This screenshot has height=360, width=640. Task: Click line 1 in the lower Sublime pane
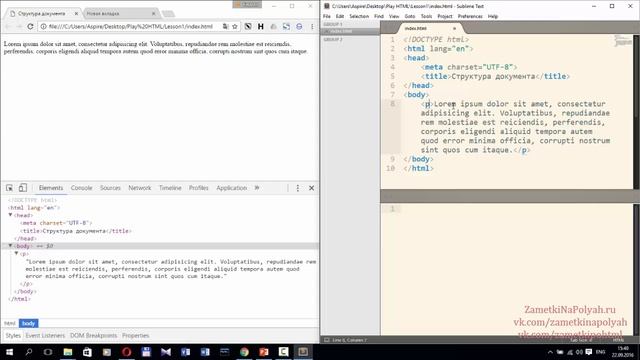[x=392, y=209]
